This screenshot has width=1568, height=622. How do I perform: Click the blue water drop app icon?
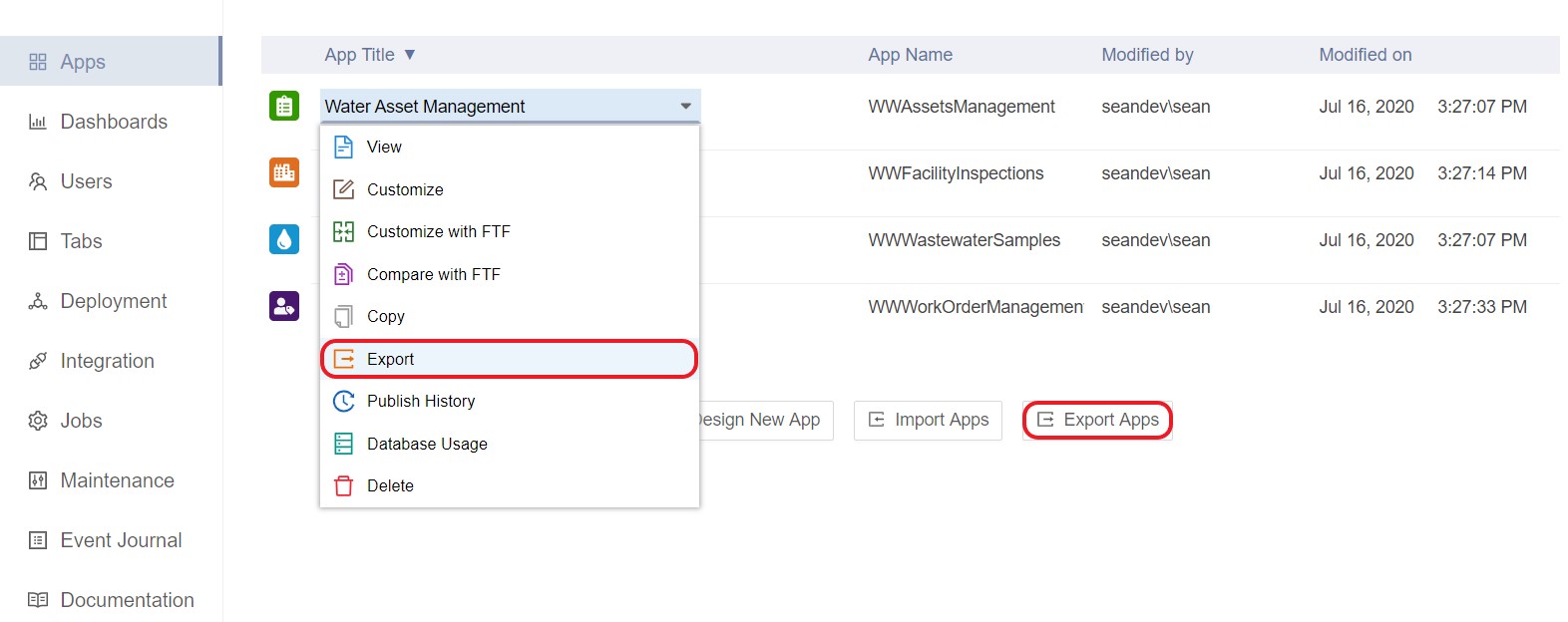(x=284, y=239)
